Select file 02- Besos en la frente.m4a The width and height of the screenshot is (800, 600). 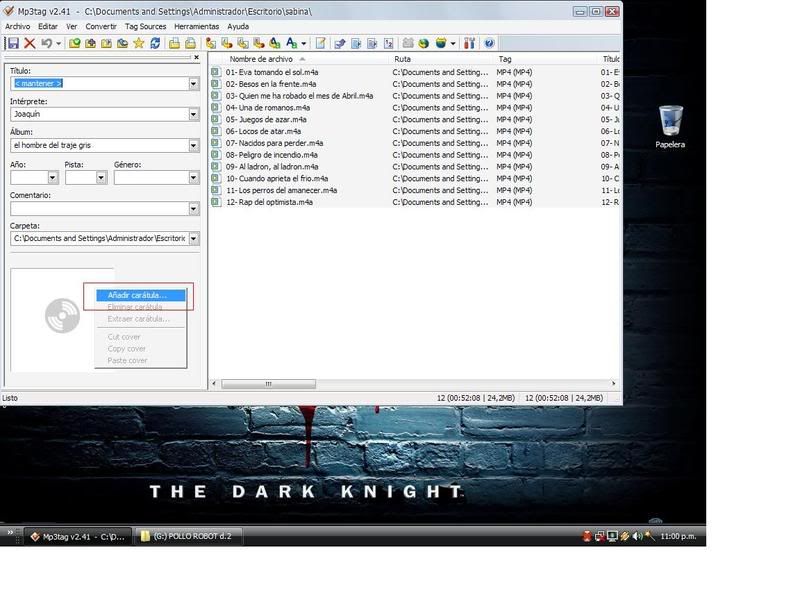[x=271, y=84]
